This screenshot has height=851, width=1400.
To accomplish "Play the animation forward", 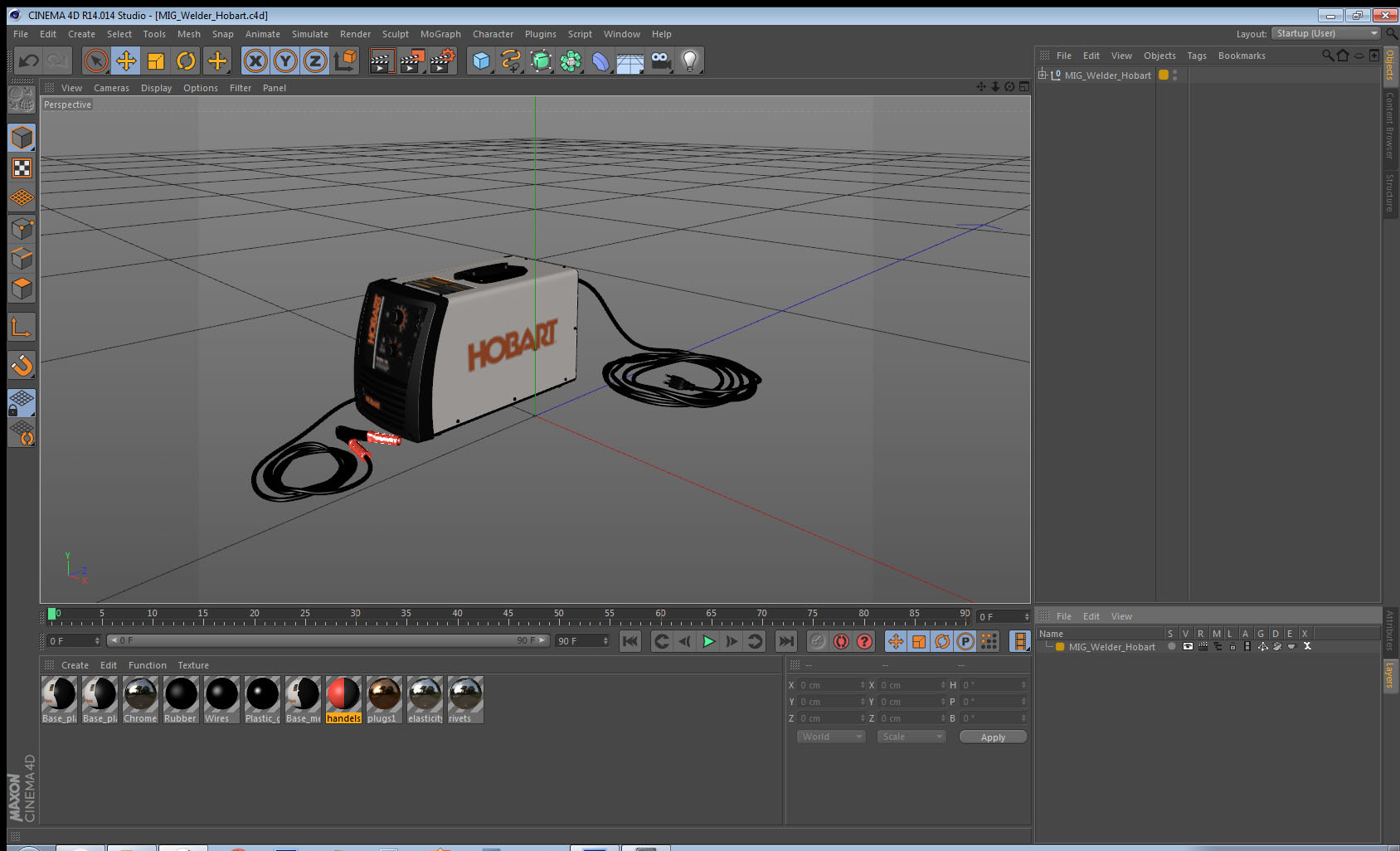I will coord(708,641).
